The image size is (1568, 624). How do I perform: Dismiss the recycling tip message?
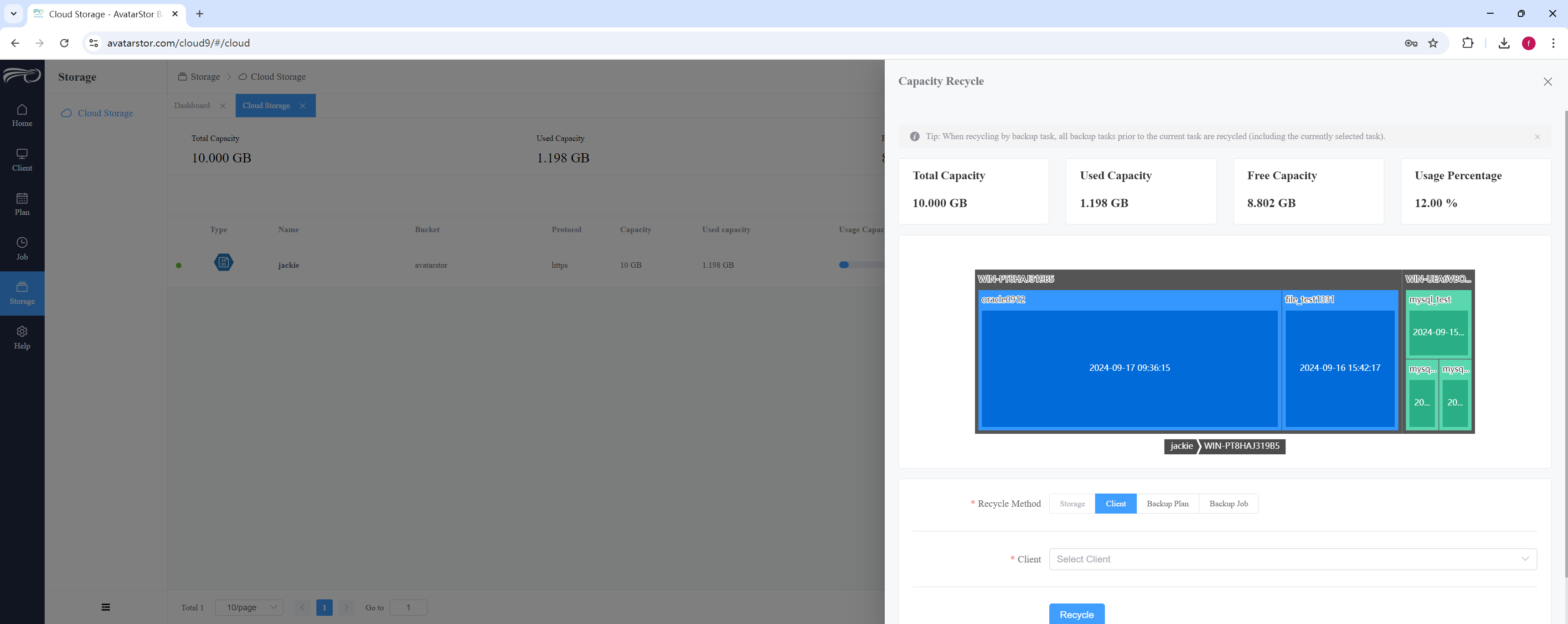pyautogui.click(x=1537, y=136)
